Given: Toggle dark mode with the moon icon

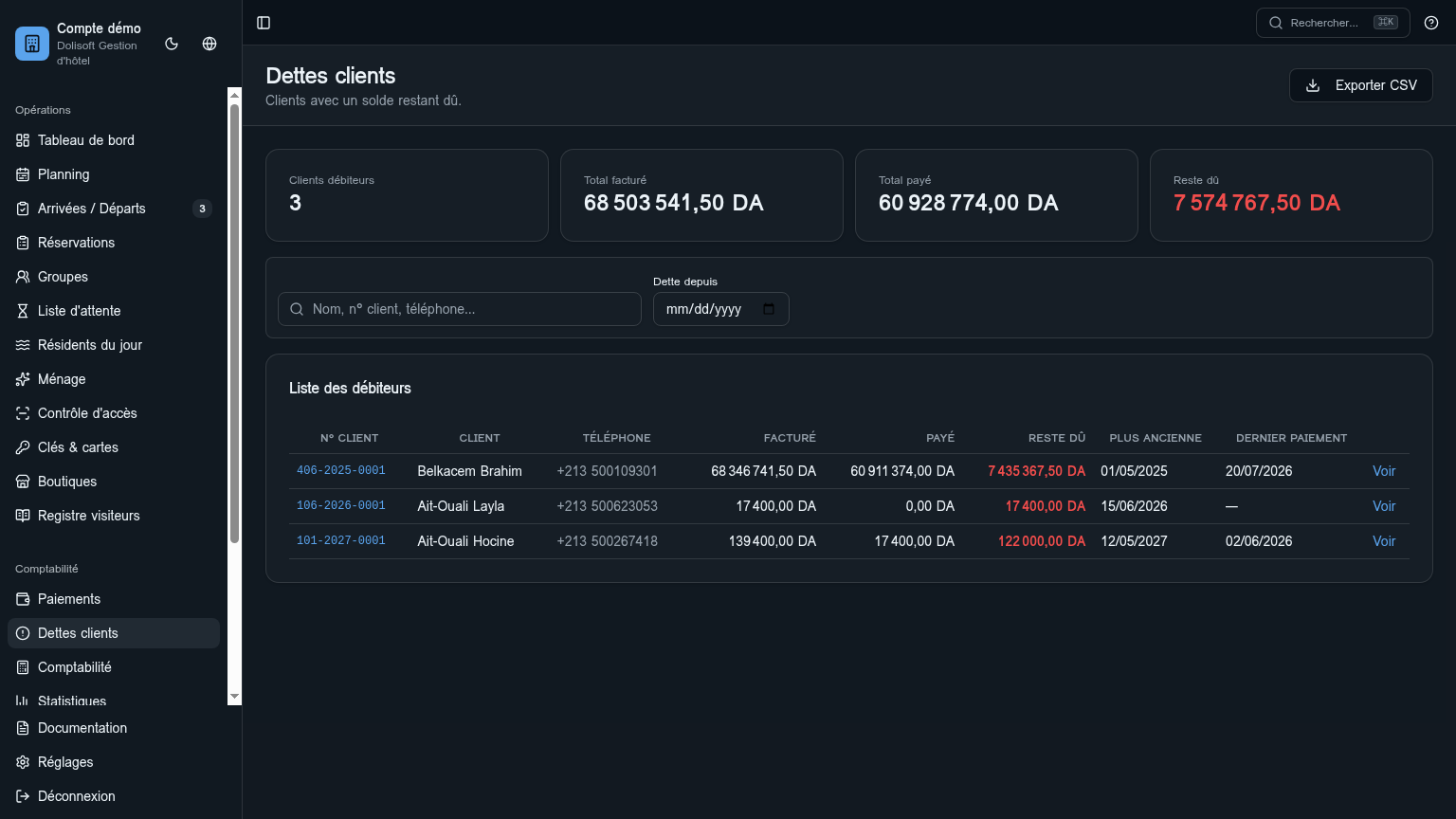Looking at the screenshot, I should click(x=172, y=44).
